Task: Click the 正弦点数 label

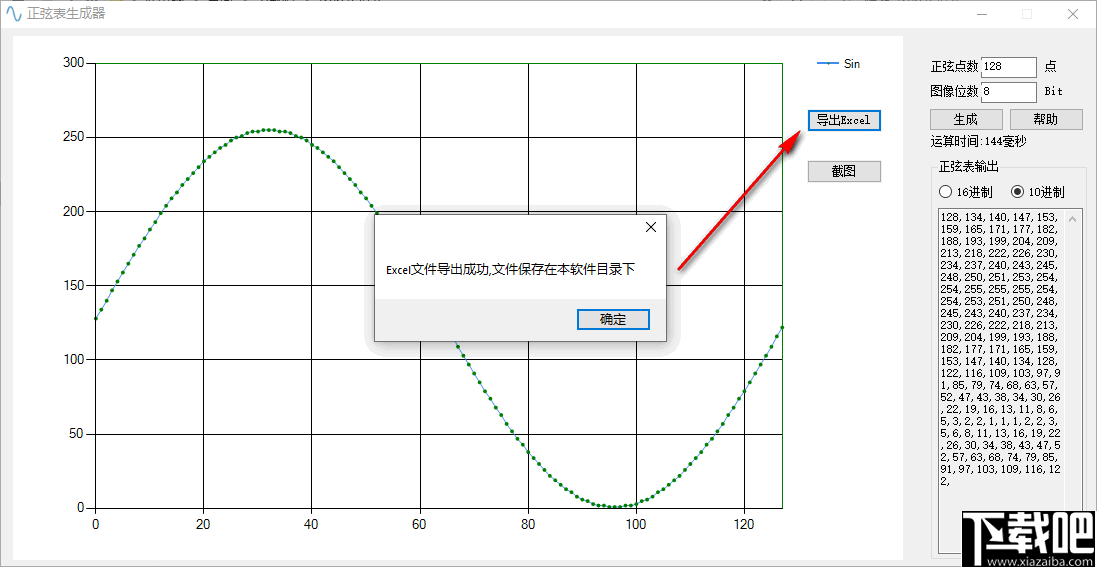Action: point(954,66)
